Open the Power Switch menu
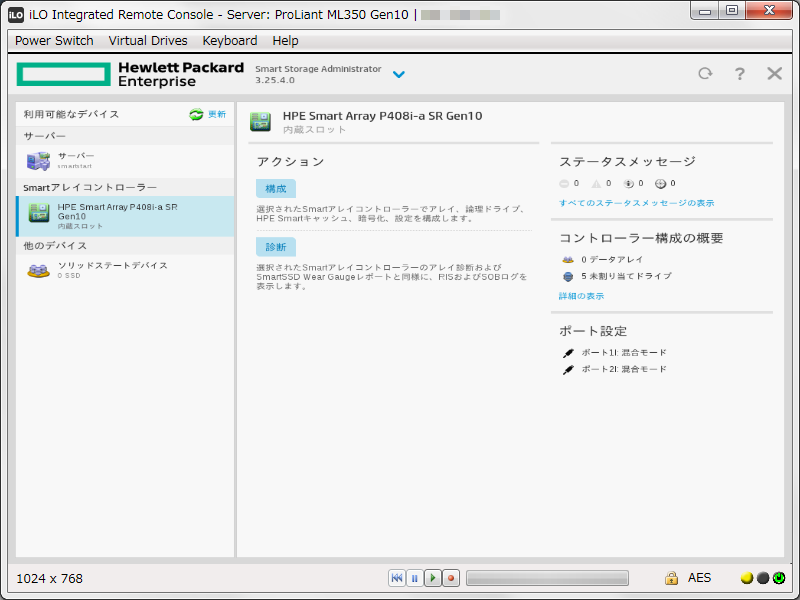This screenshot has width=800, height=600. click(54, 41)
